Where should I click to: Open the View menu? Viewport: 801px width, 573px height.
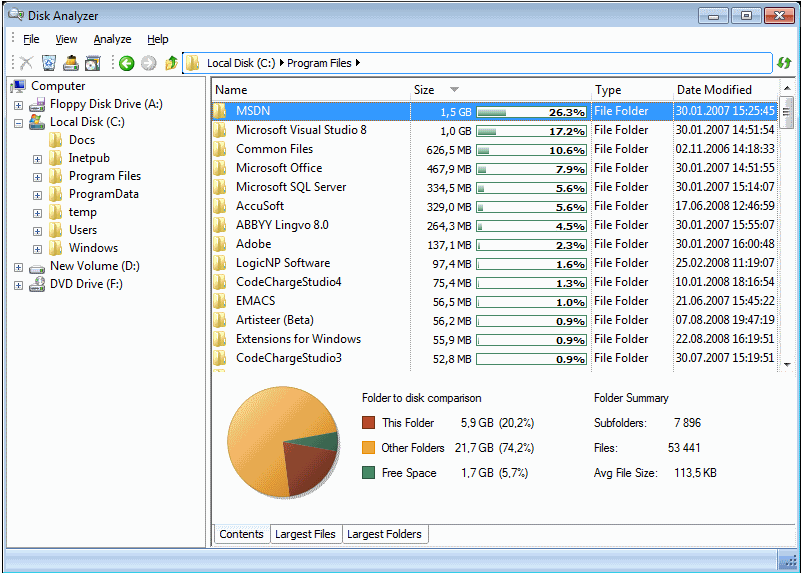(66, 39)
